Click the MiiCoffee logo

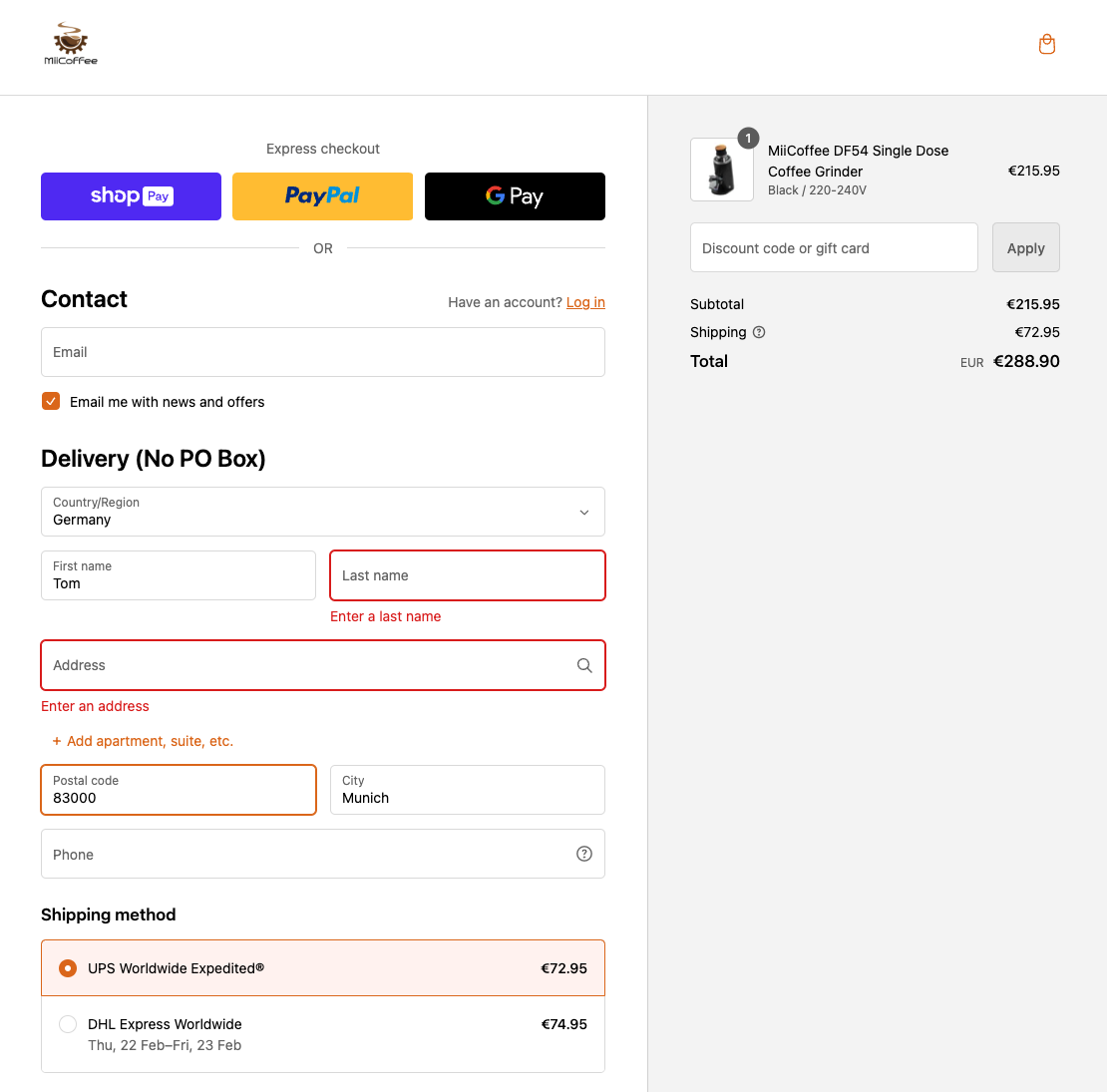click(71, 45)
